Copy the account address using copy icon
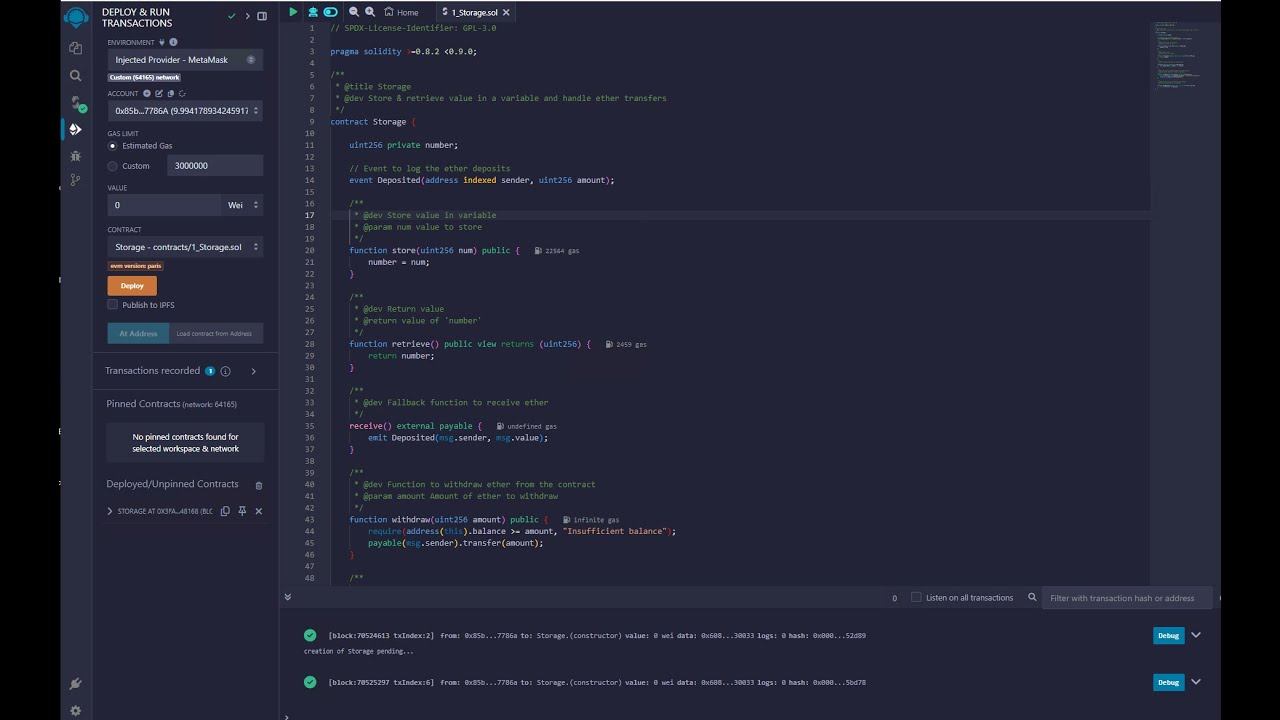The image size is (1280, 720). coord(171,93)
